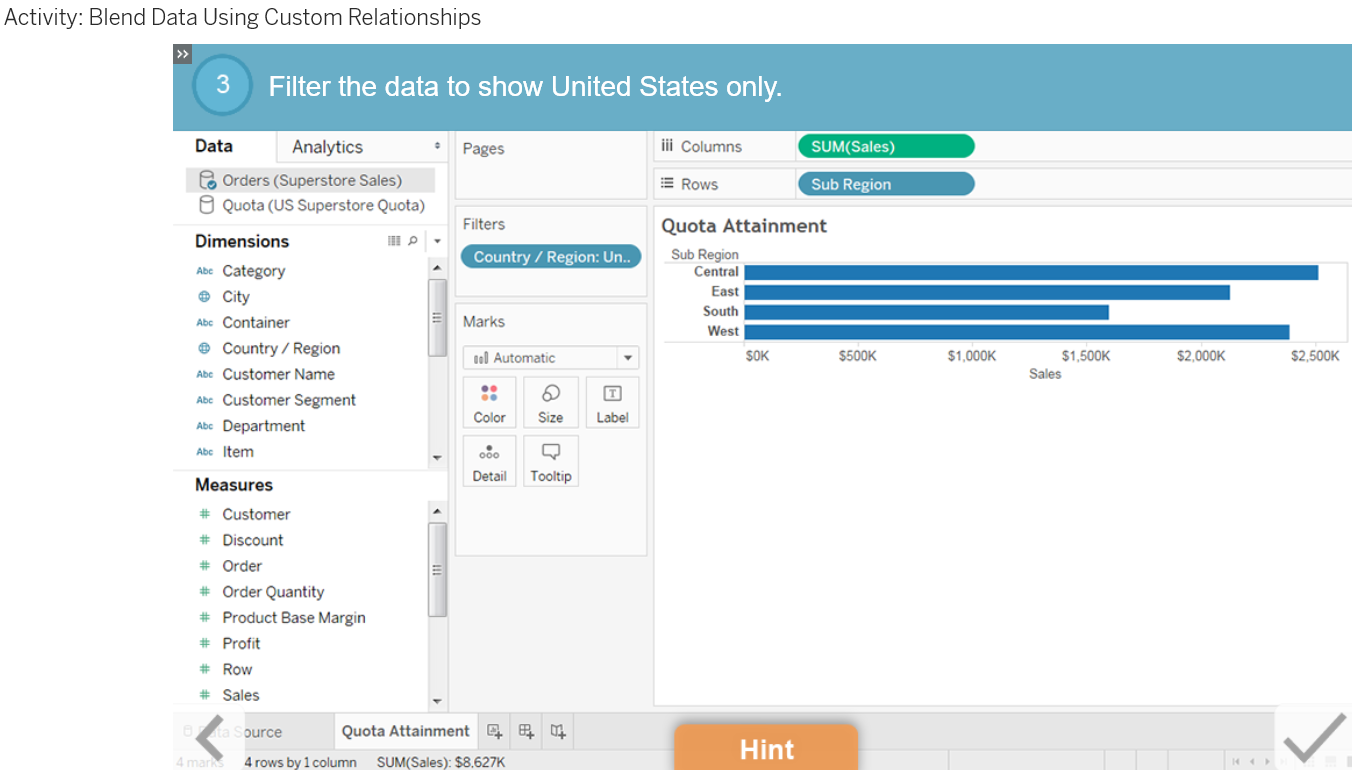This screenshot has width=1352, height=770.
Task: Click the Filters shelf label
Action: tap(484, 225)
